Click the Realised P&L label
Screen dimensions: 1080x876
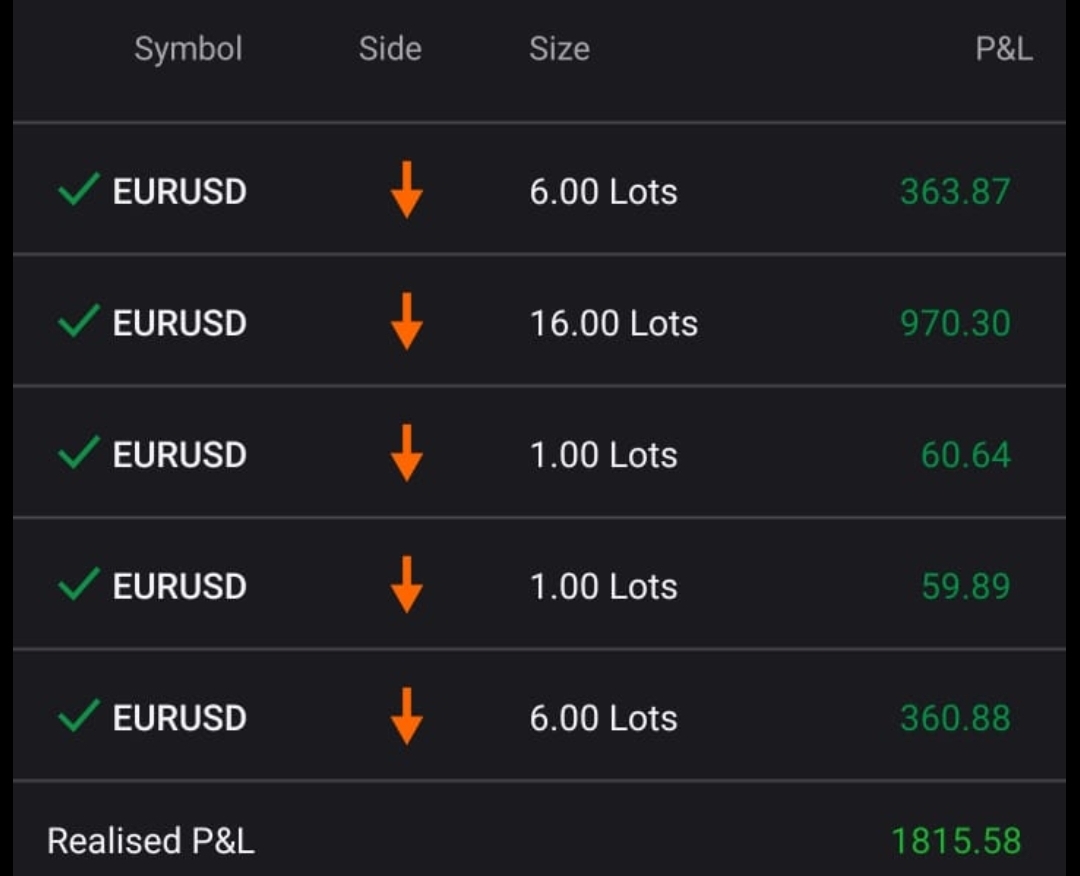(x=151, y=841)
